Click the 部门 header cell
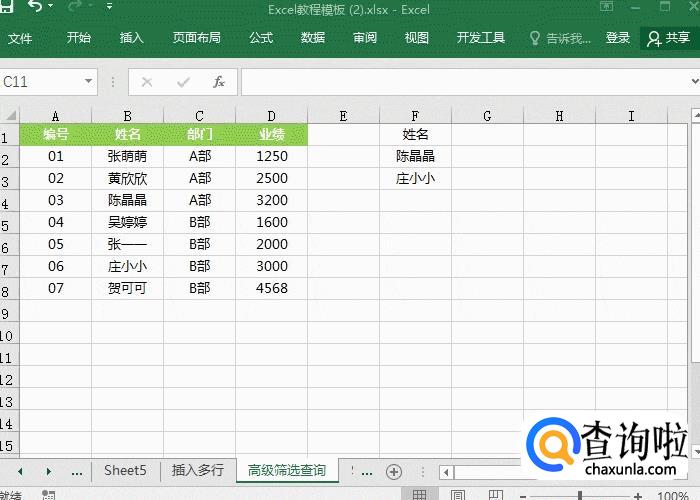The image size is (700, 500). pyautogui.click(x=200, y=134)
